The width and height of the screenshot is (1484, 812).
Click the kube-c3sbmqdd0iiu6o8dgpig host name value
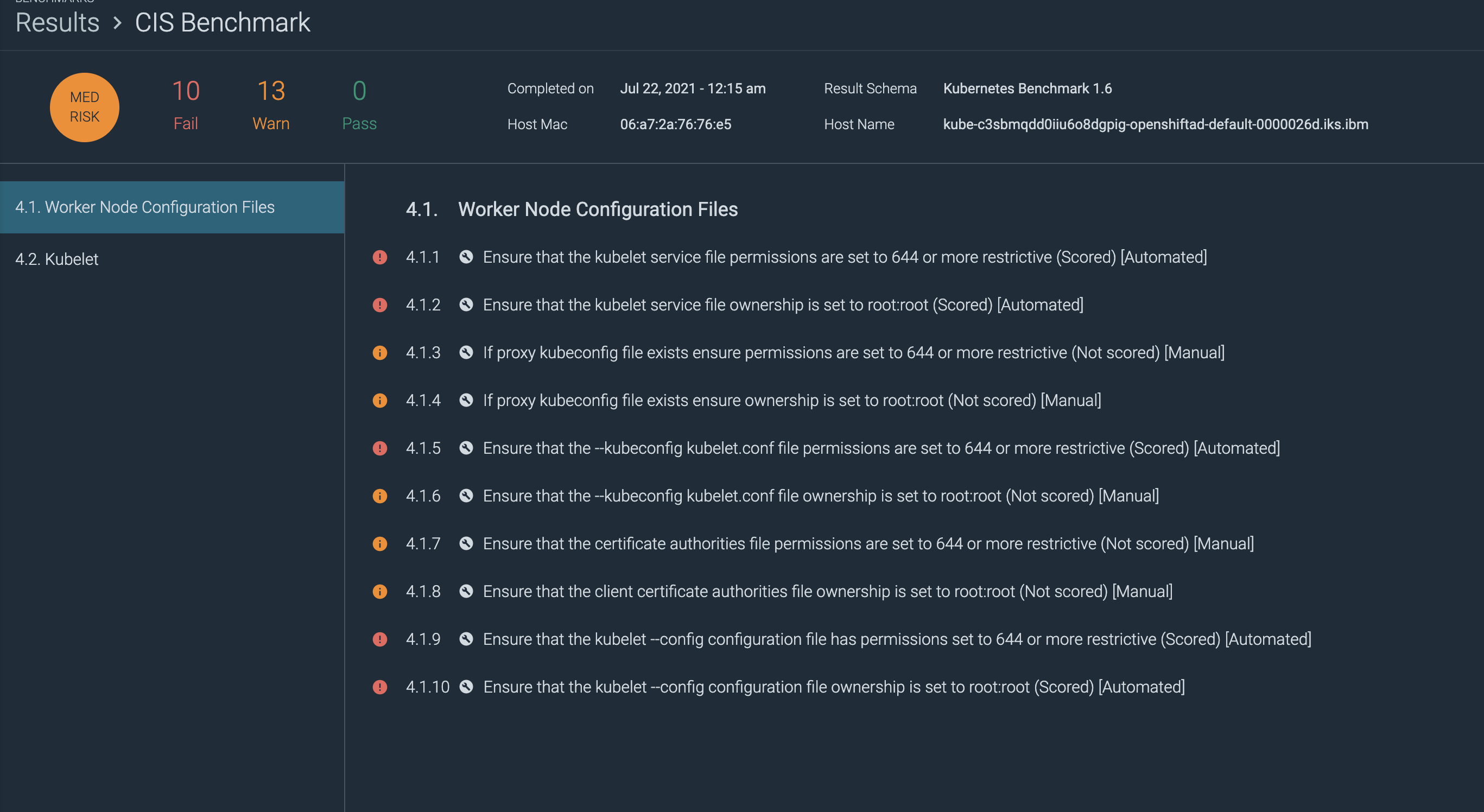coord(1155,124)
